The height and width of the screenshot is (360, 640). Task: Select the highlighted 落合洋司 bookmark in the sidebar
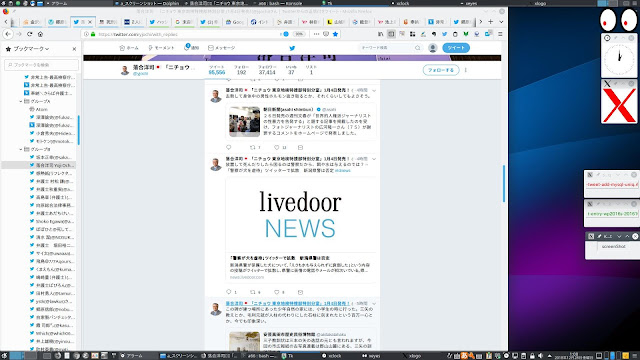[x=39, y=165]
